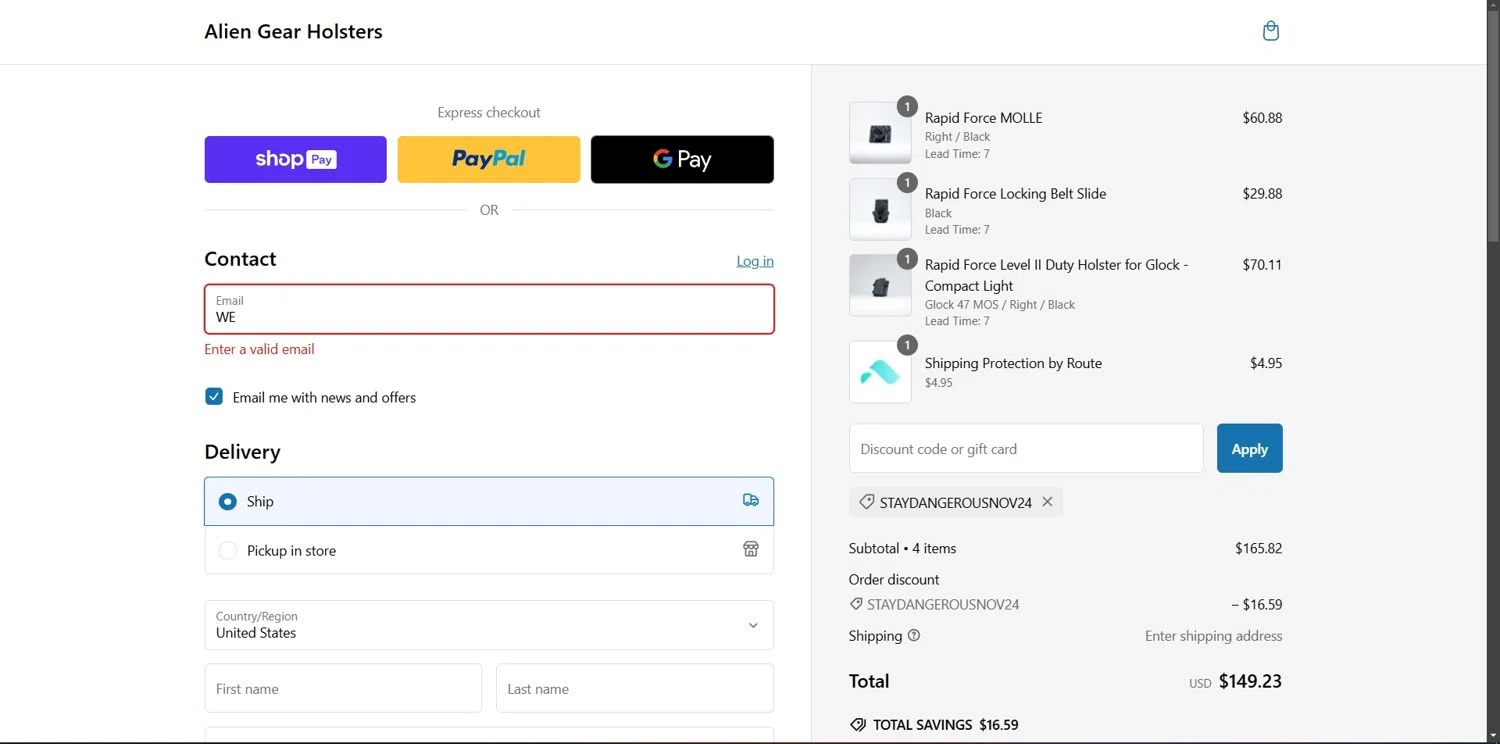Click the store pickup building icon
This screenshot has height=744, width=1500.
tap(751, 549)
